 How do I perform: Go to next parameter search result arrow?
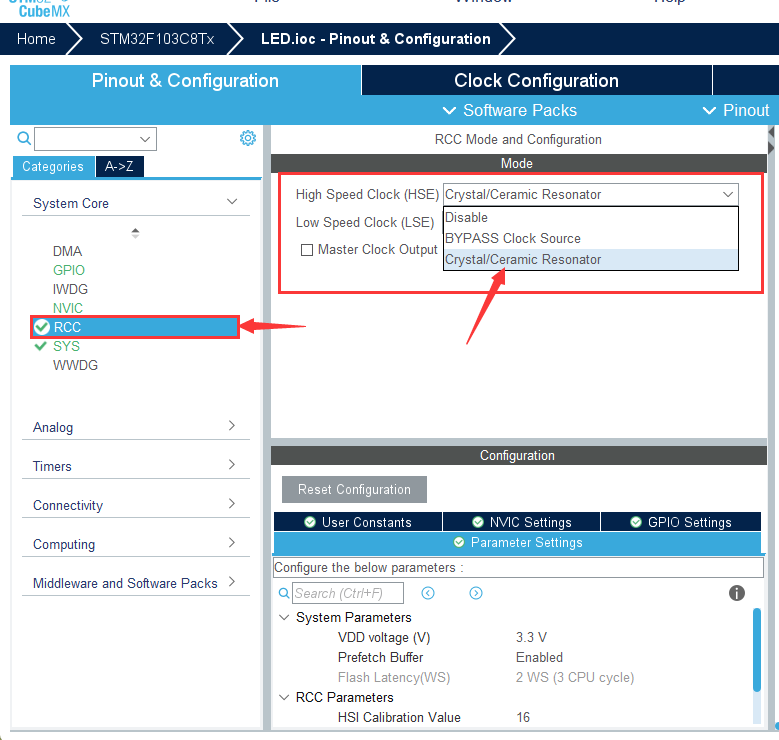476,593
